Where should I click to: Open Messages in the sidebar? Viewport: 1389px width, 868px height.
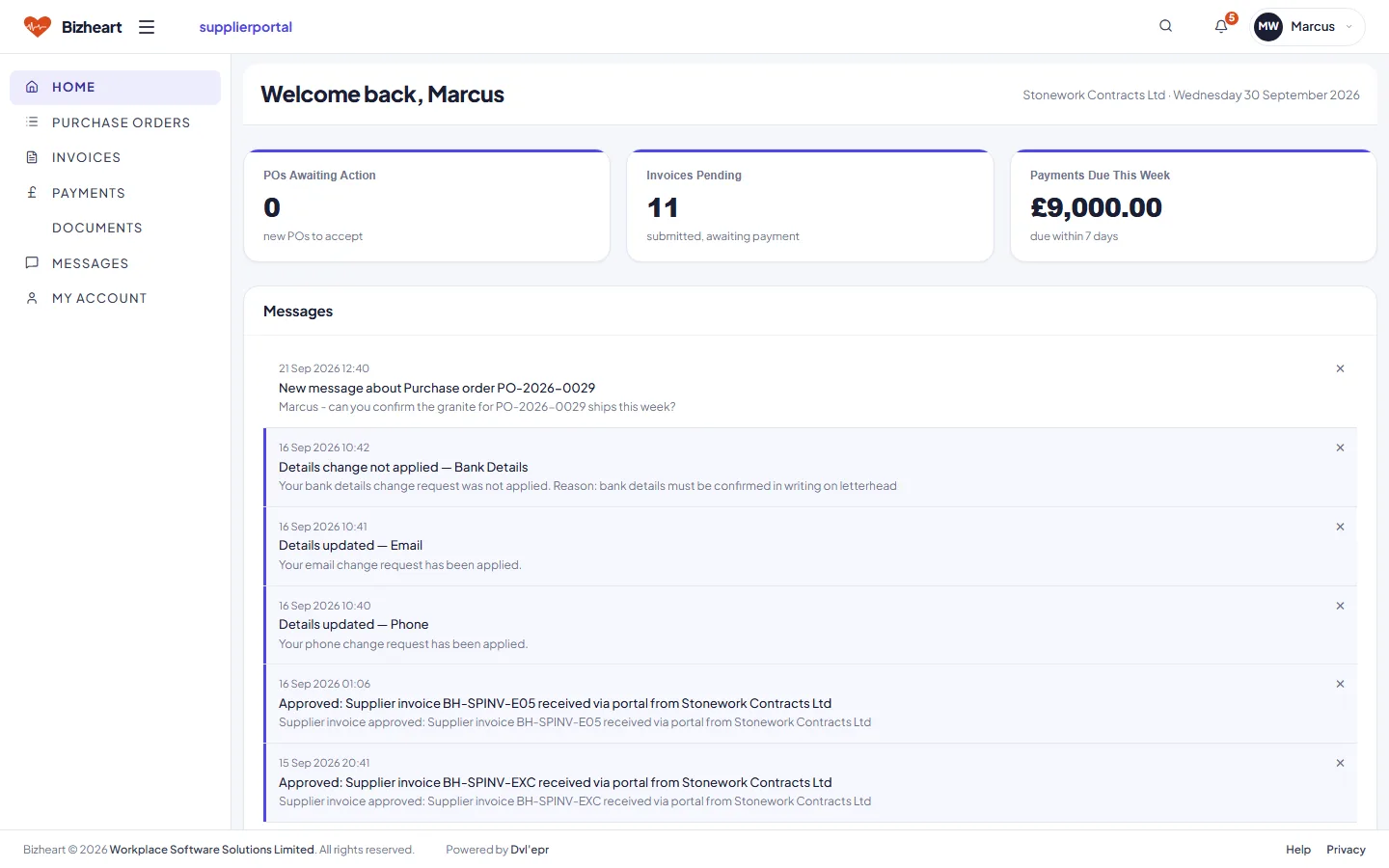click(x=115, y=263)
